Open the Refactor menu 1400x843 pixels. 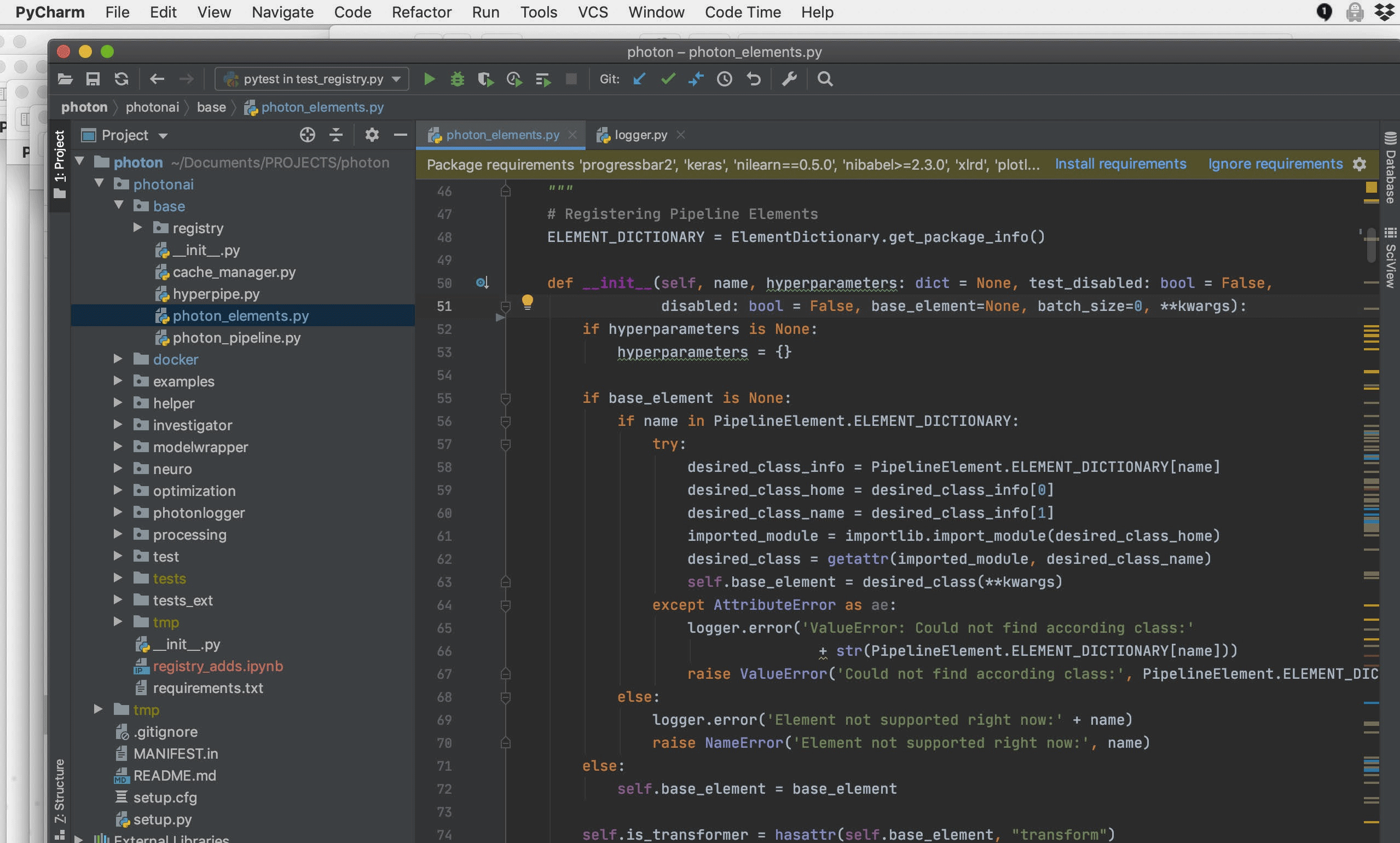click(x=421, y=12)
